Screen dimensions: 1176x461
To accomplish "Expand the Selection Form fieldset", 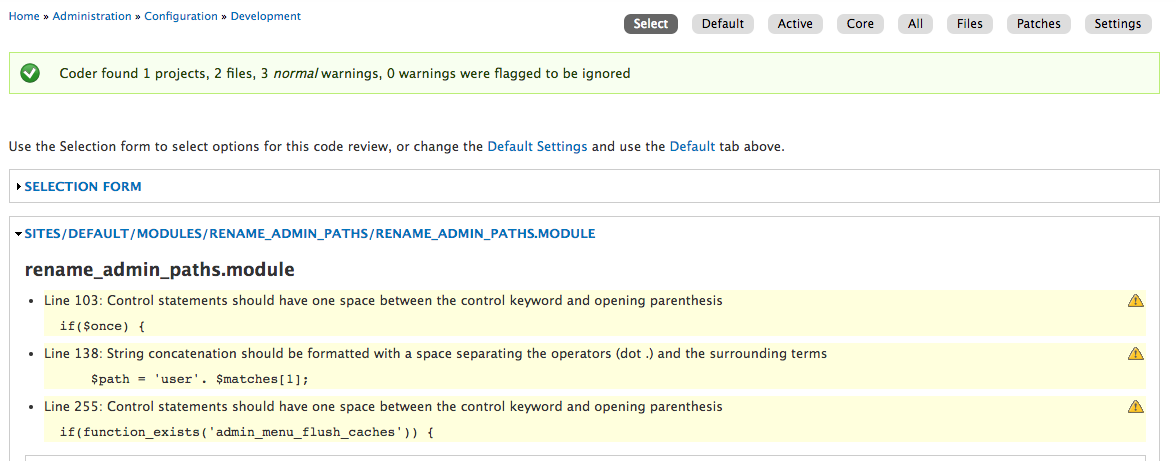I will [83, 187].
